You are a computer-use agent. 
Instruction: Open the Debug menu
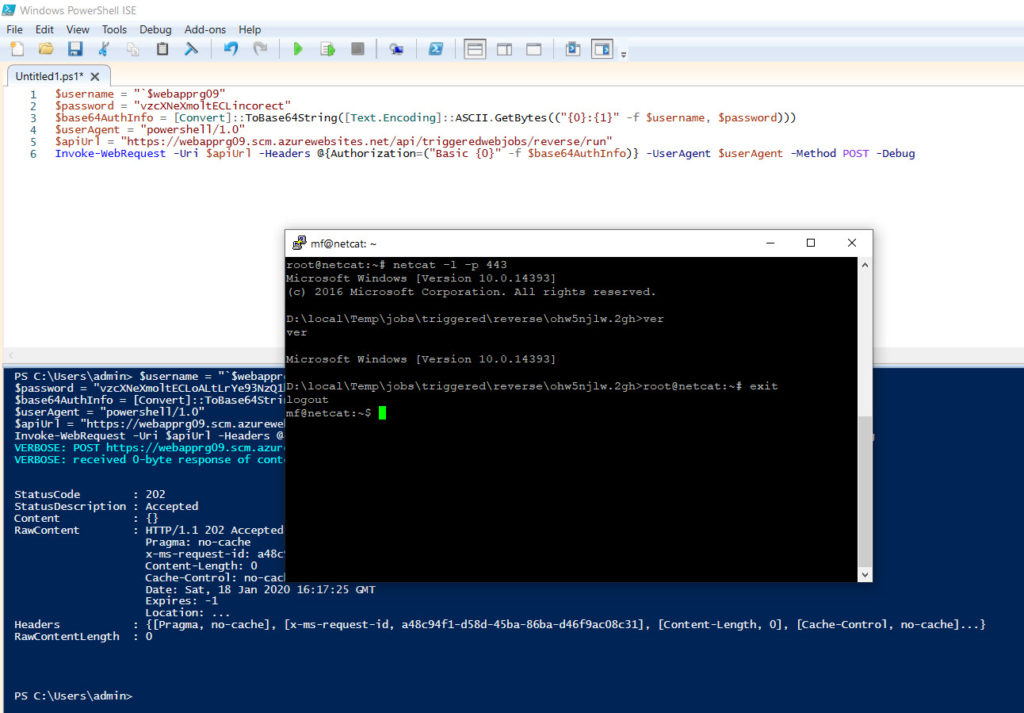pyautogui.click(x=155, y=29)
